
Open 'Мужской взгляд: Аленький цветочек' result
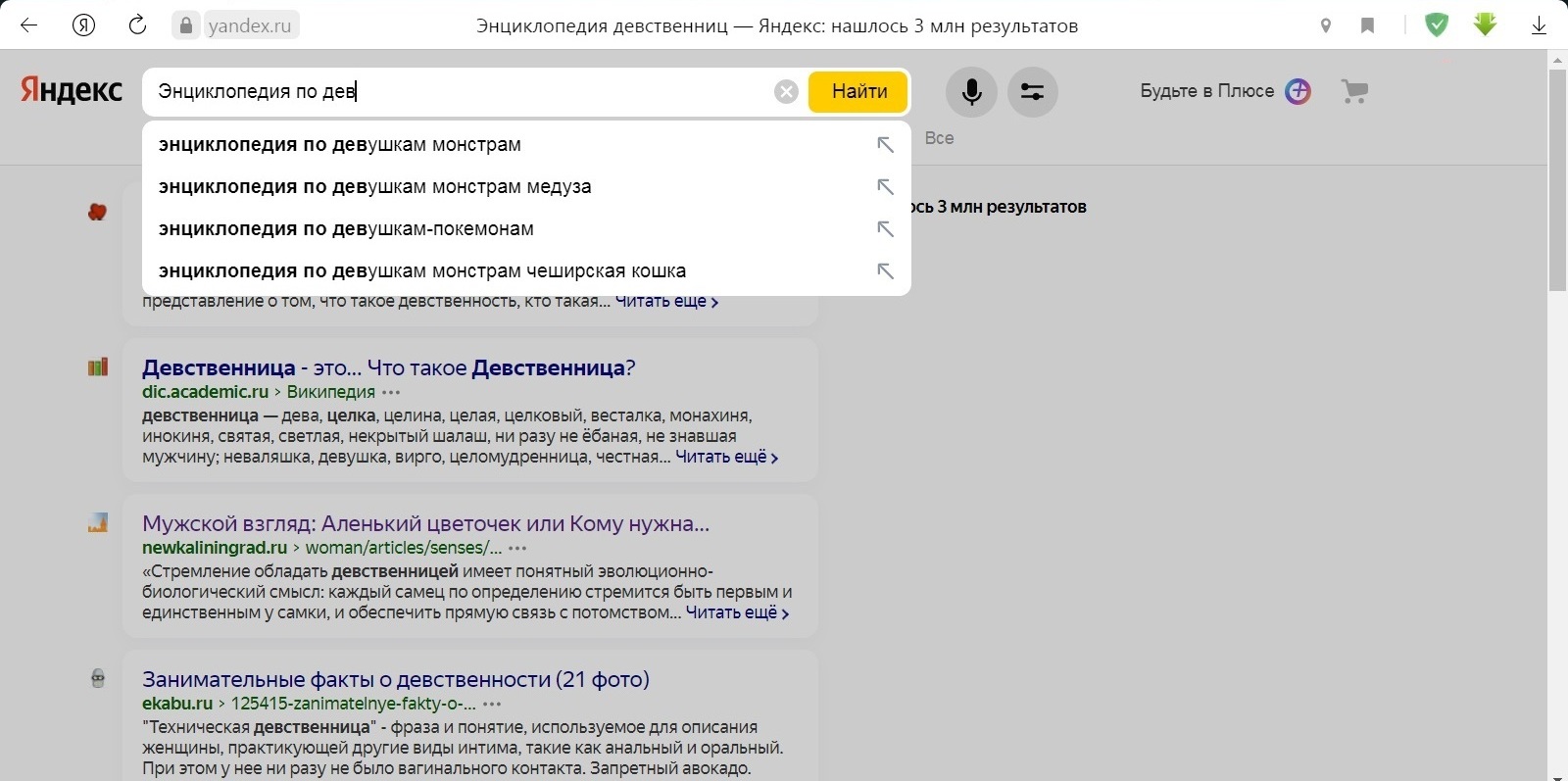click(425, 523)
